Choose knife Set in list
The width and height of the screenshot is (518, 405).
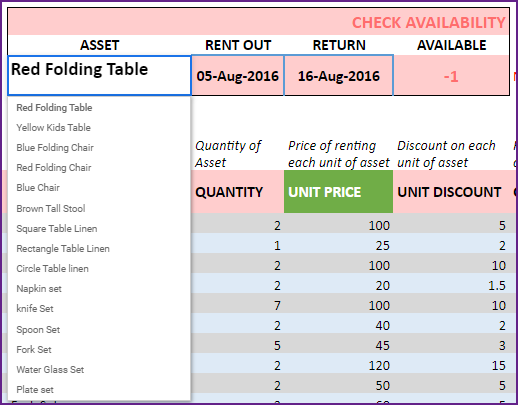pos(99,309)
